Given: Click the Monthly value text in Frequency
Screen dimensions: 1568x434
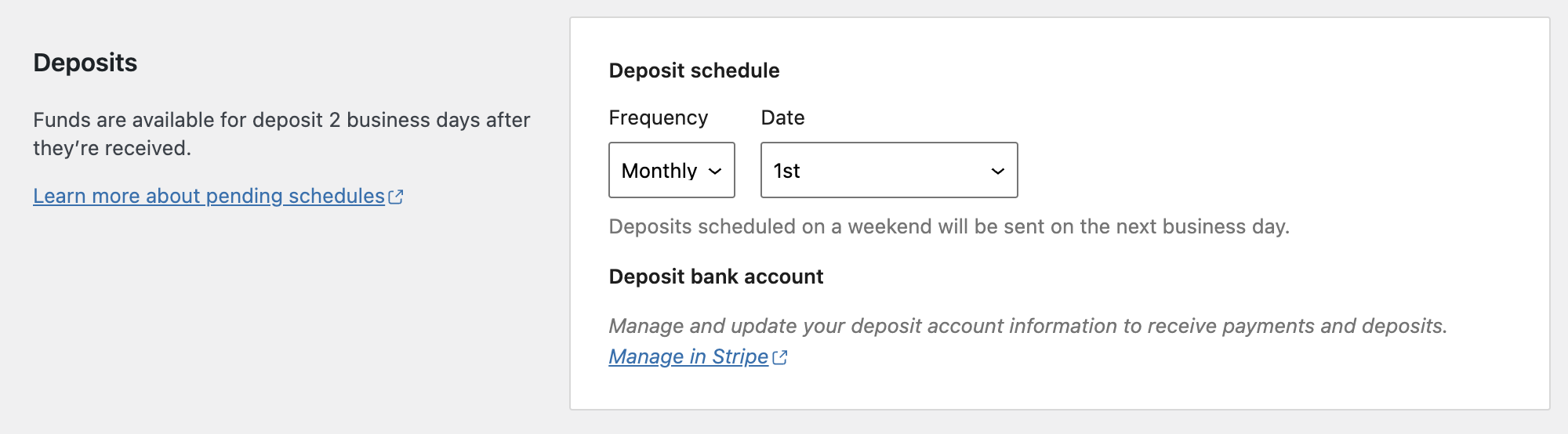Looking at the screenshot, I should point(659,171).
